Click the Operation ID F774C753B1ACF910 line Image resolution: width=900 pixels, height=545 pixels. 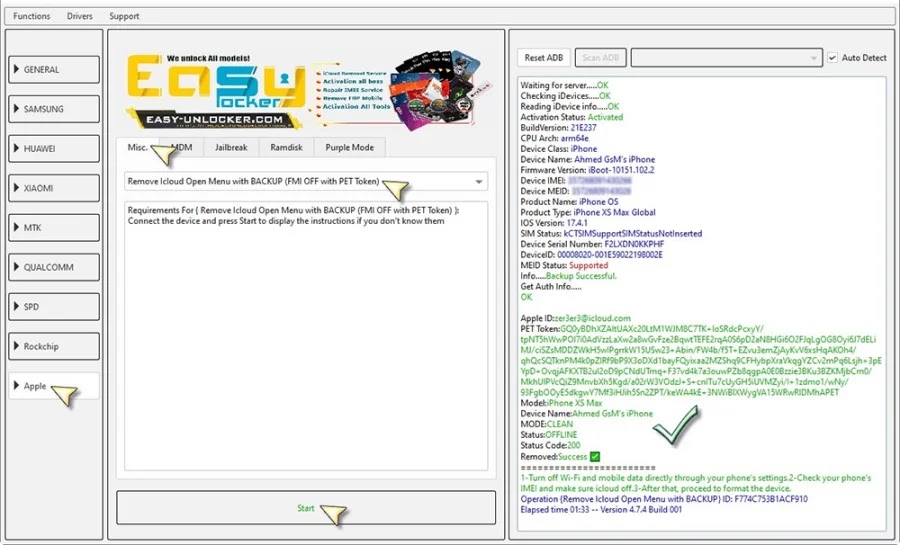pos(664,499)
